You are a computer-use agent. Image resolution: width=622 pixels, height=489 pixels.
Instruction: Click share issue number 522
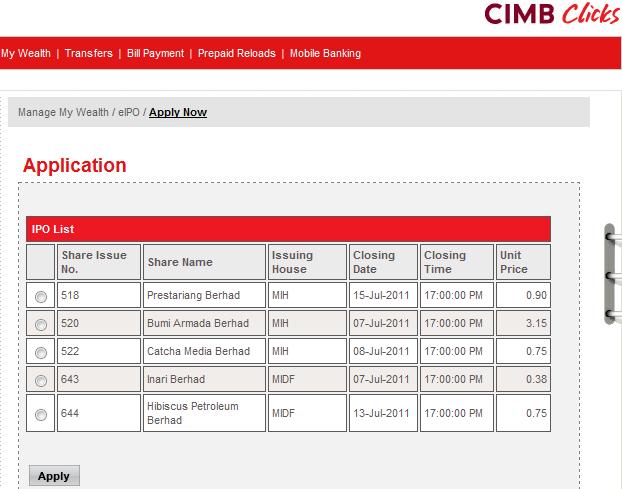tap(70, 351)
